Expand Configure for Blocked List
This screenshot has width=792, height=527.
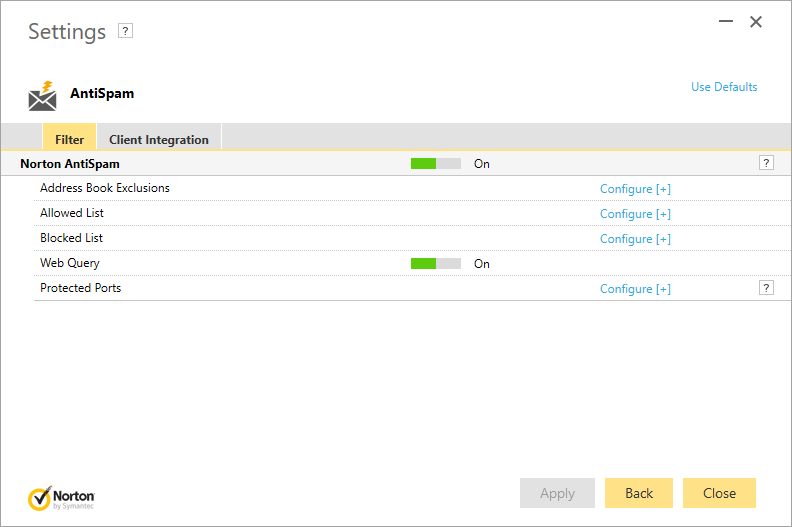coord(635,239)
